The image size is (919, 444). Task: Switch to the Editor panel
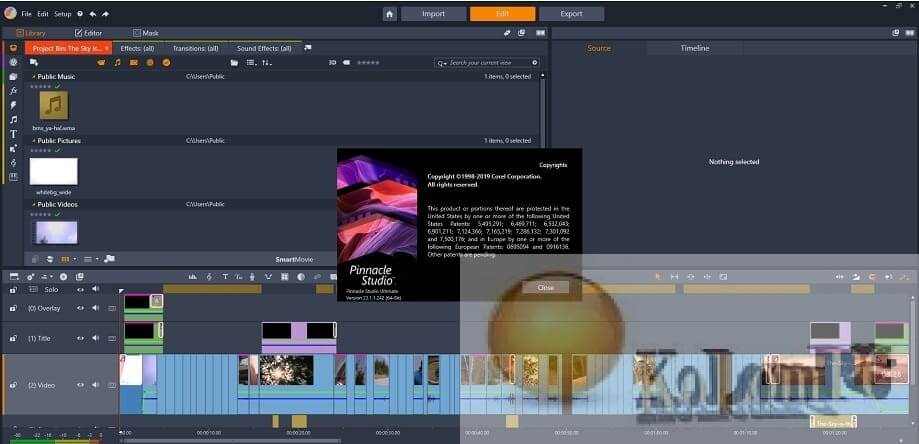88,33
